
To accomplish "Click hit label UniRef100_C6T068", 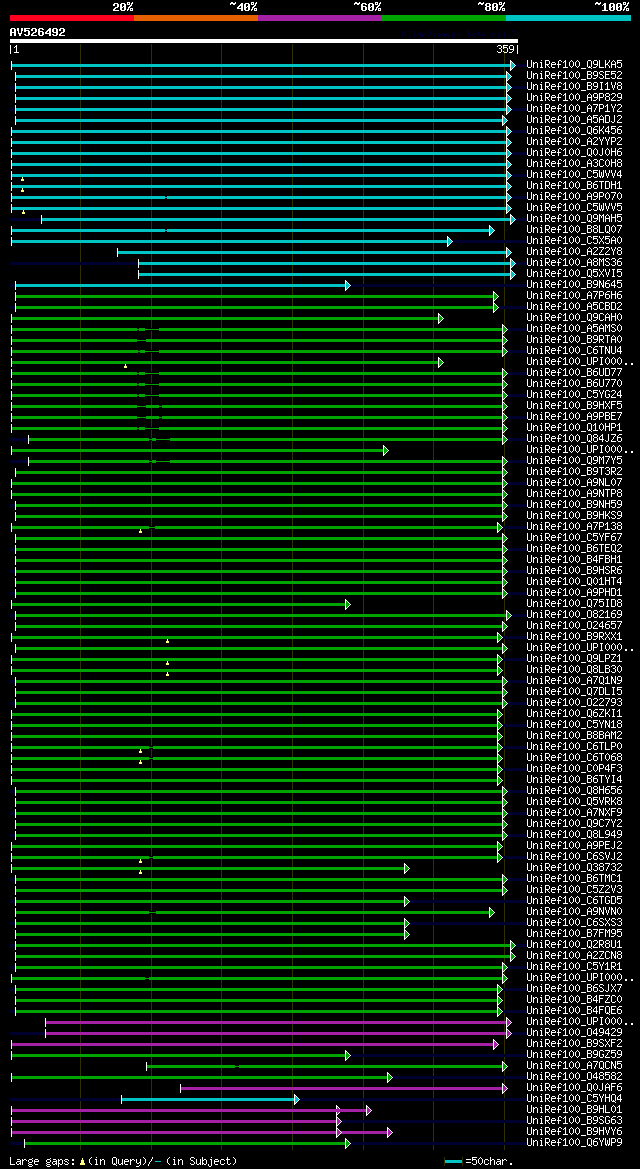I will 574,757.
